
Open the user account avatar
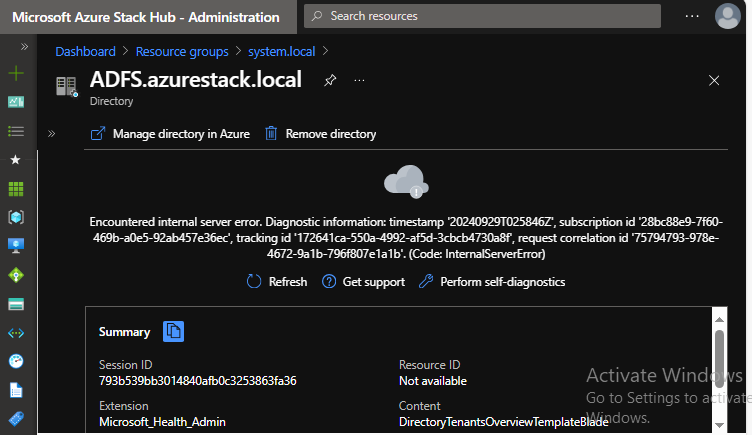(x=728, y=16)
